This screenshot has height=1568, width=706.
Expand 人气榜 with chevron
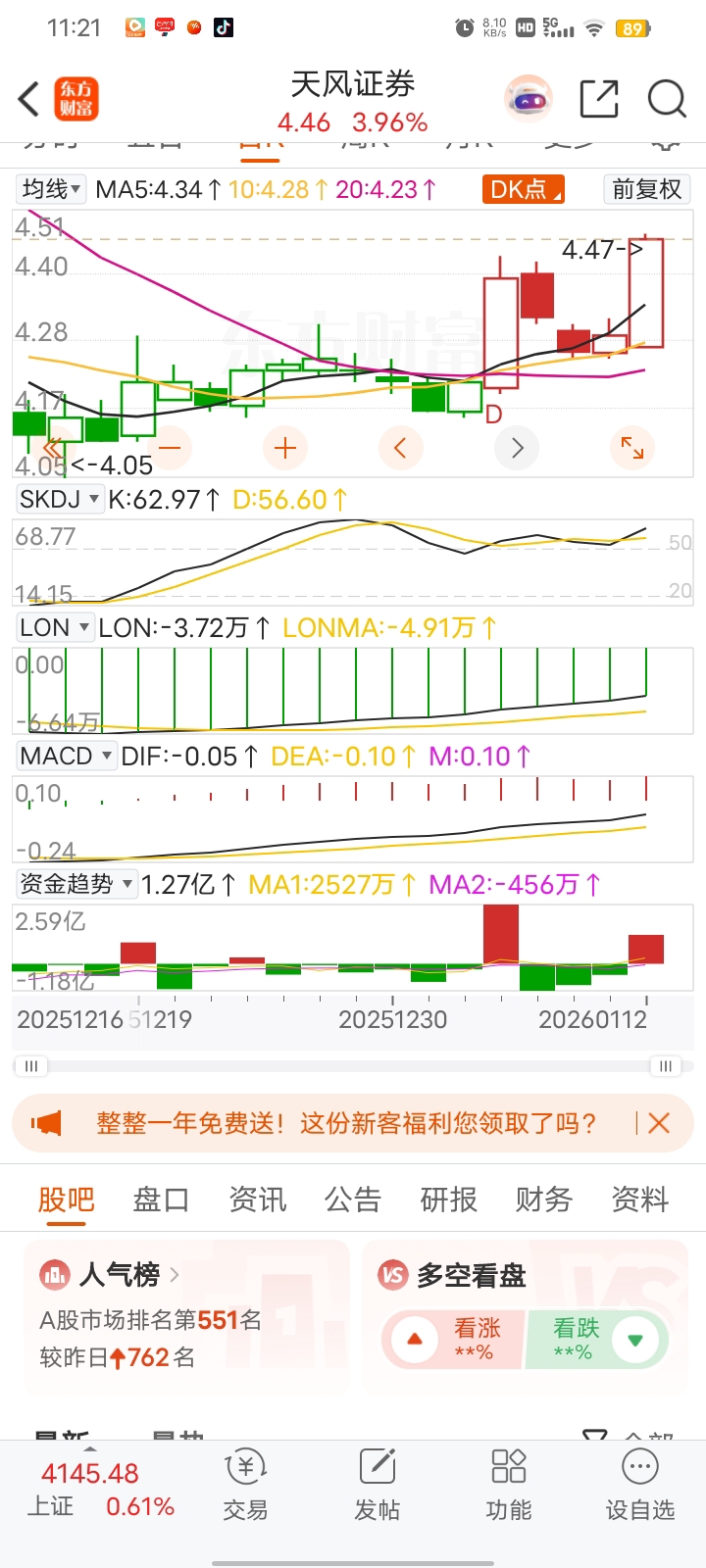coord(175,1275)
